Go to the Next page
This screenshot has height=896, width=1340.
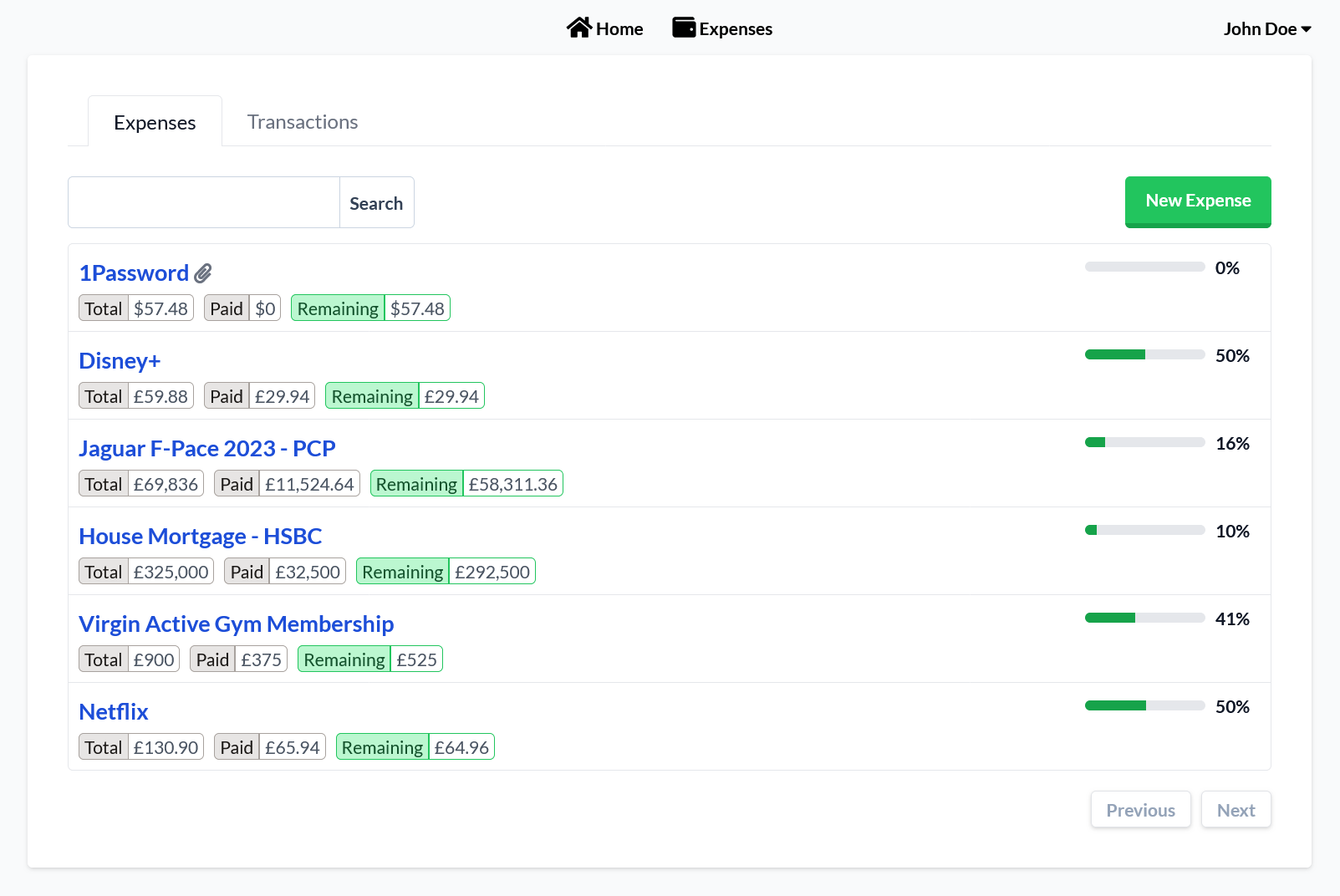(1236, 810)
